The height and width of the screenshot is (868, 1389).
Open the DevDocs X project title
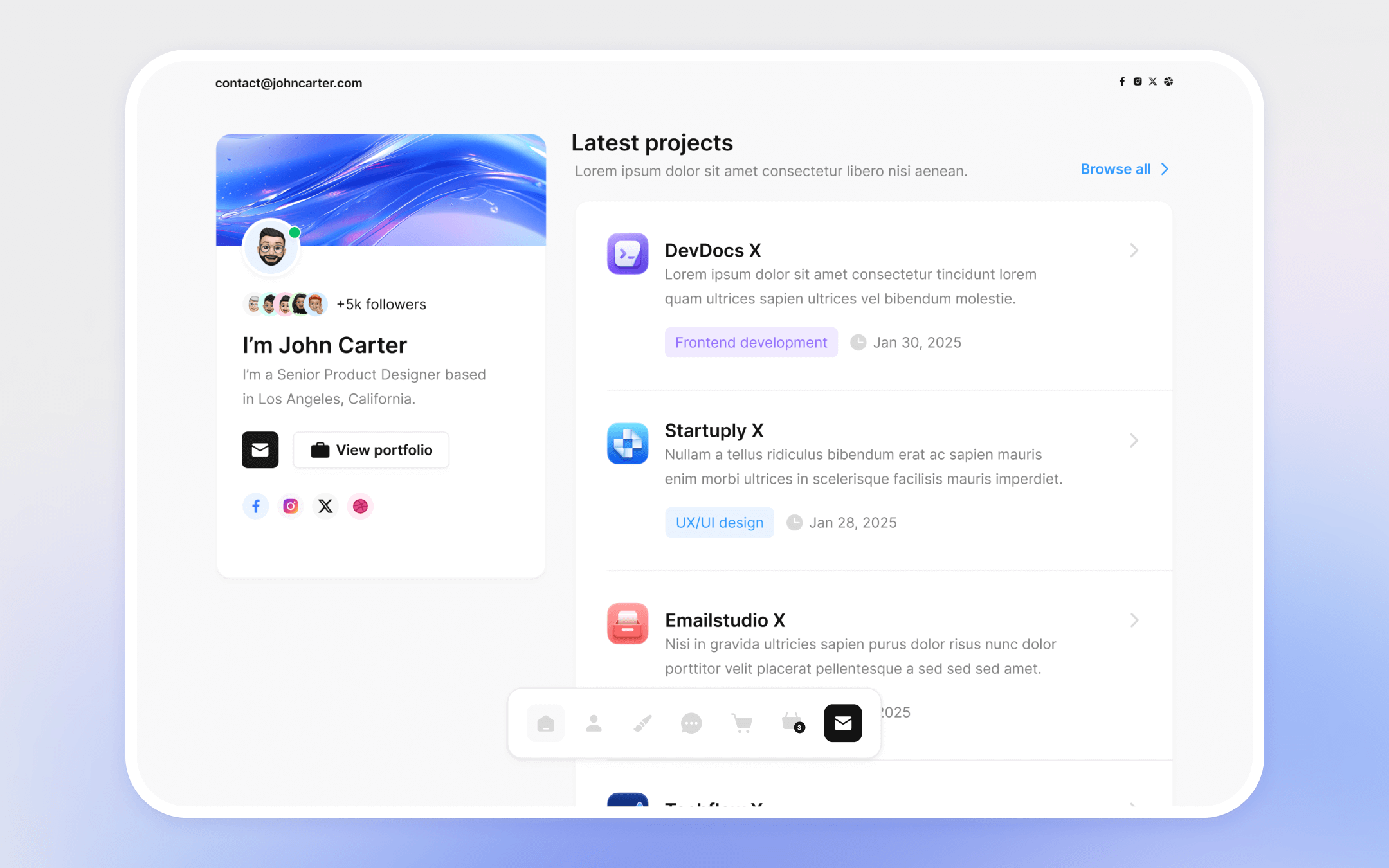(x=713, y=250)
